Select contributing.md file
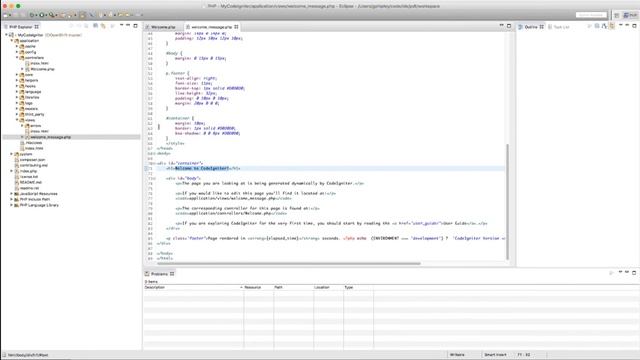640x360 pixels. [x=33, y=166]
